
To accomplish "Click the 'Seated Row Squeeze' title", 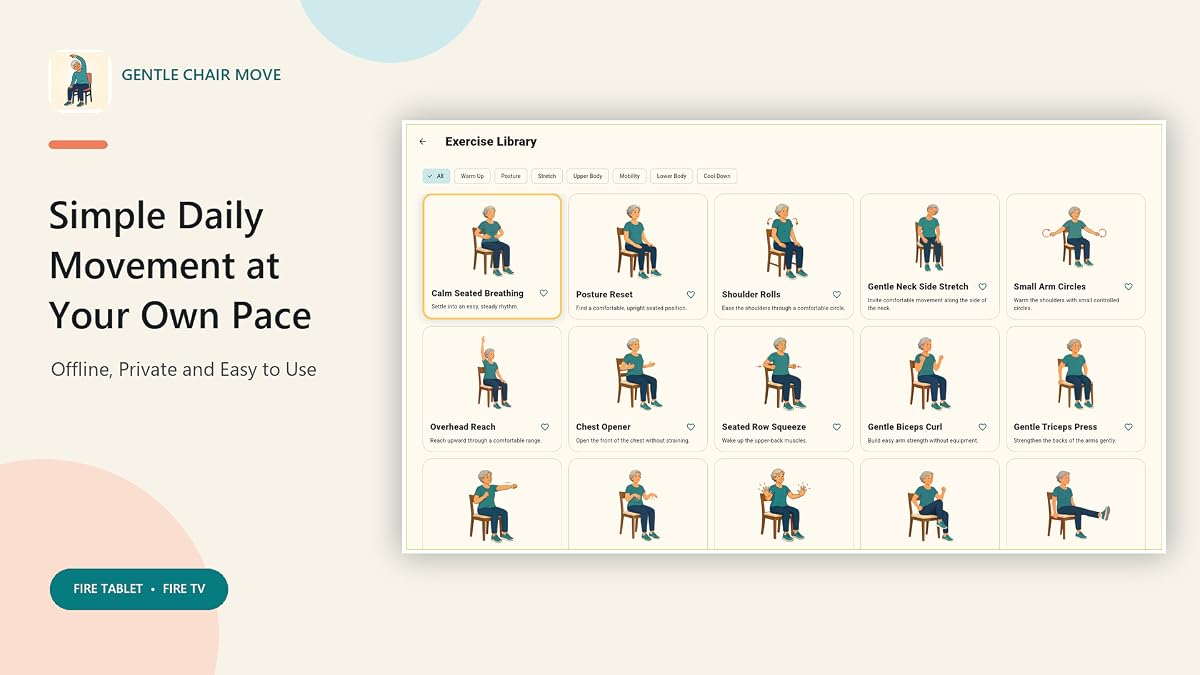I will tap(764, 427).
